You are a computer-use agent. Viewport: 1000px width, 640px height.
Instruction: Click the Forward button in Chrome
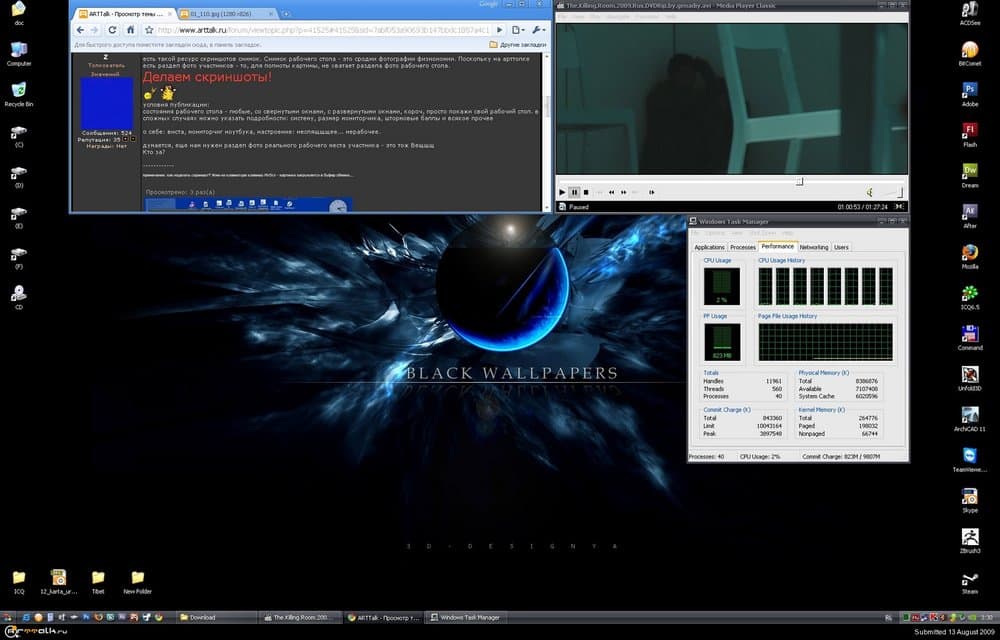pos(94,30)
